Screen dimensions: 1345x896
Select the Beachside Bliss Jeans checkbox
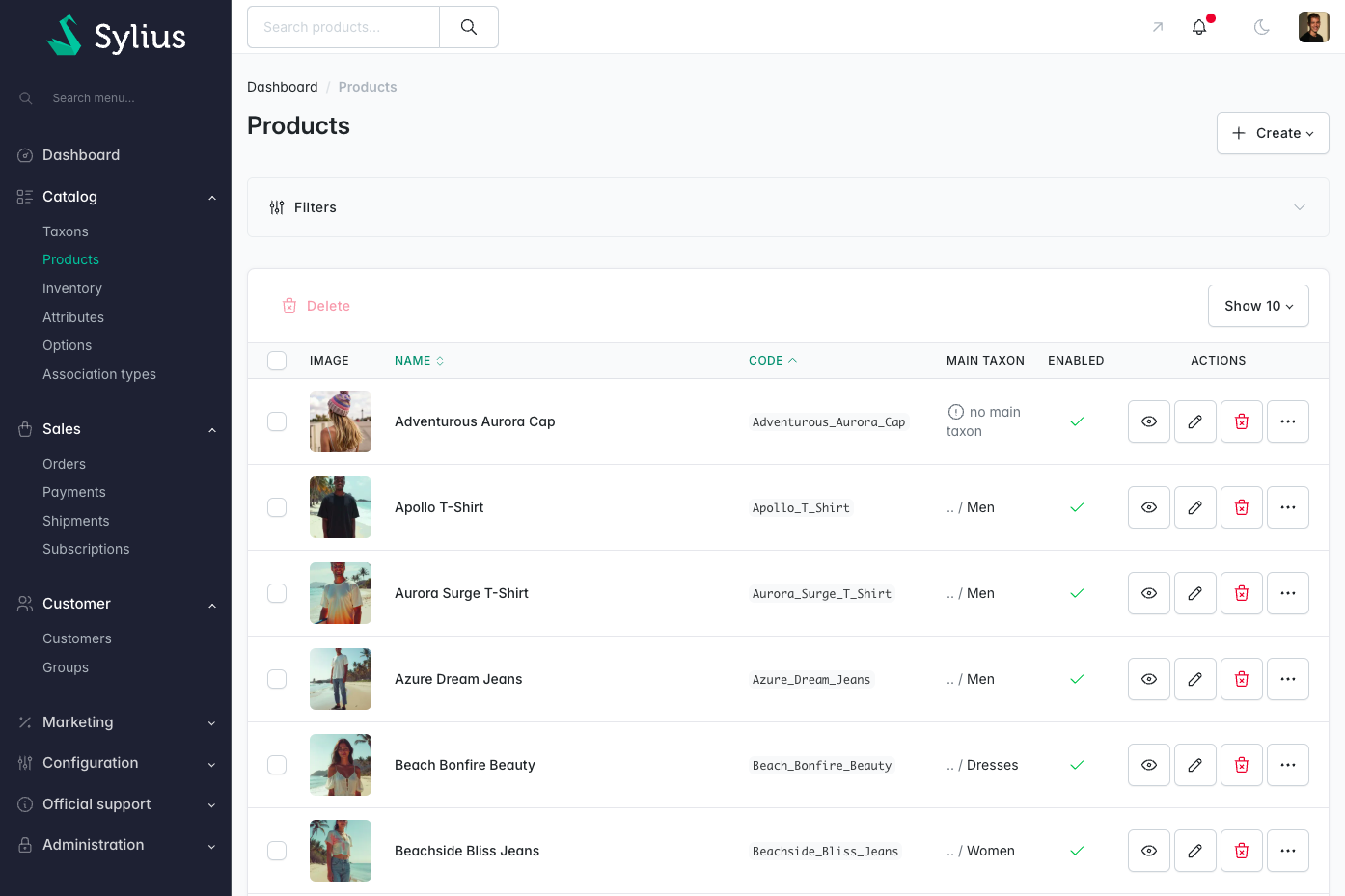pyautogui.click(x=277, y=851)
